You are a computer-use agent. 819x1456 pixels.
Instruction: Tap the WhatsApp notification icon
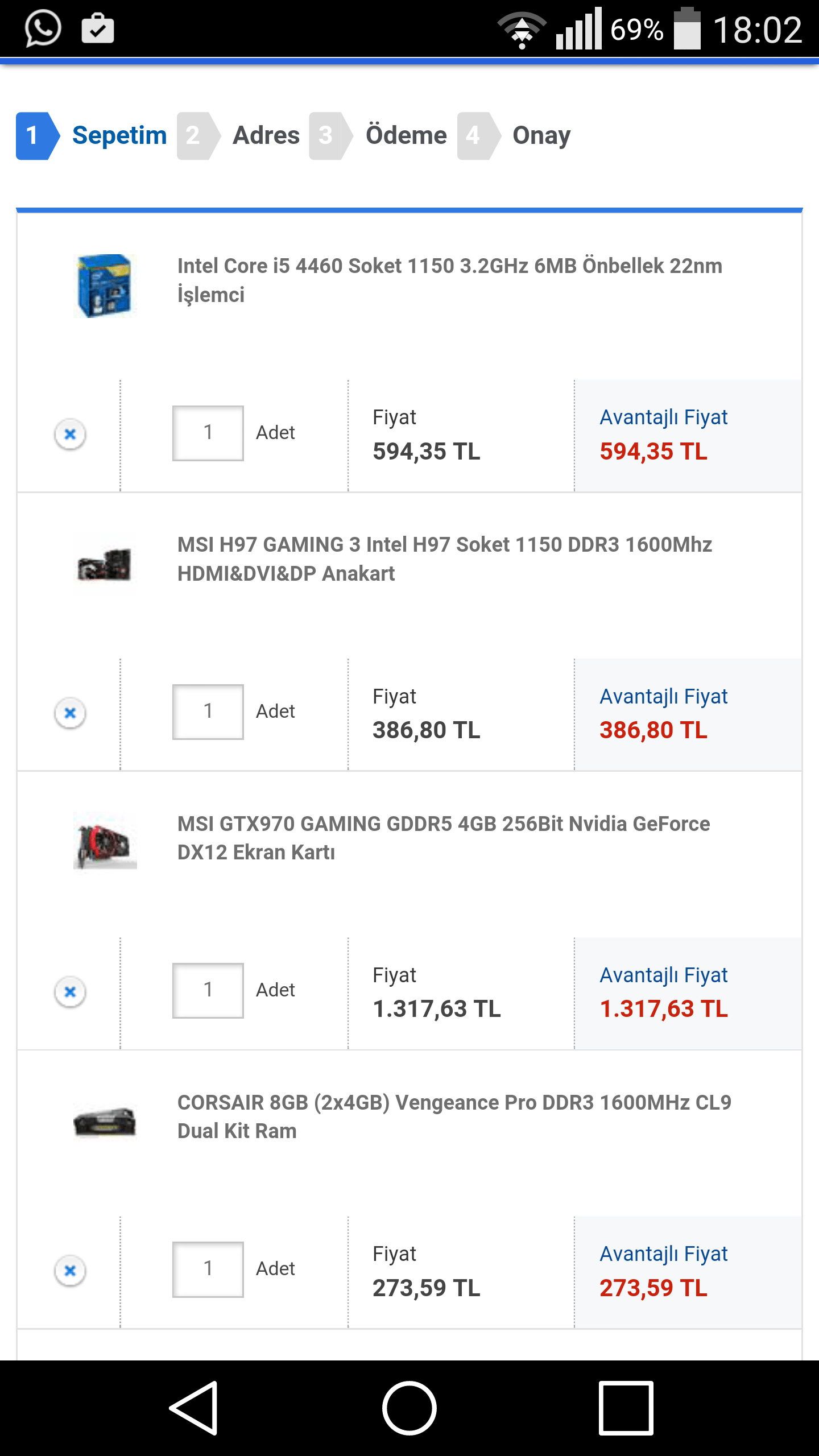click(43, 28)
